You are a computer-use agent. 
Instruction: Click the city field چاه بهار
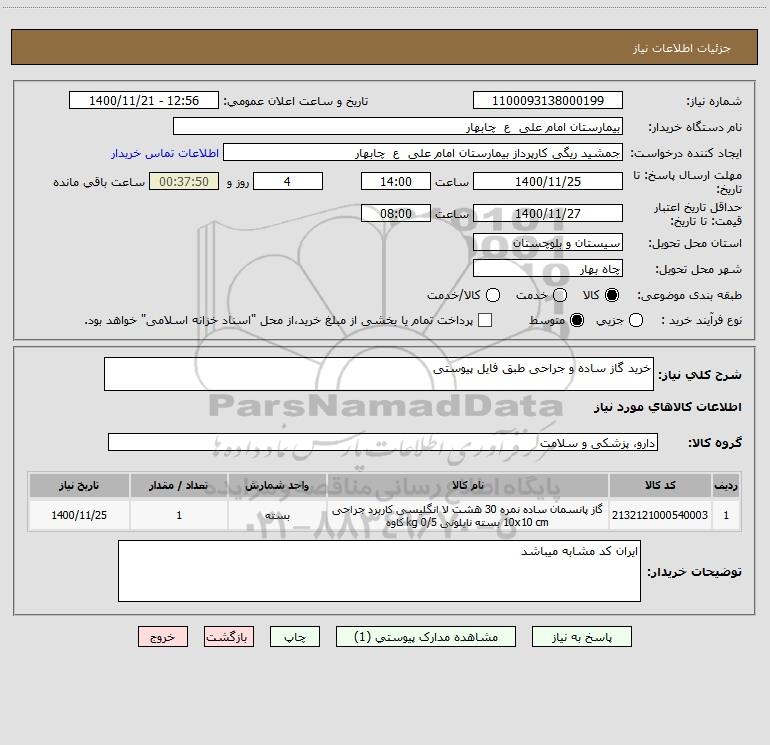point(548,268)
